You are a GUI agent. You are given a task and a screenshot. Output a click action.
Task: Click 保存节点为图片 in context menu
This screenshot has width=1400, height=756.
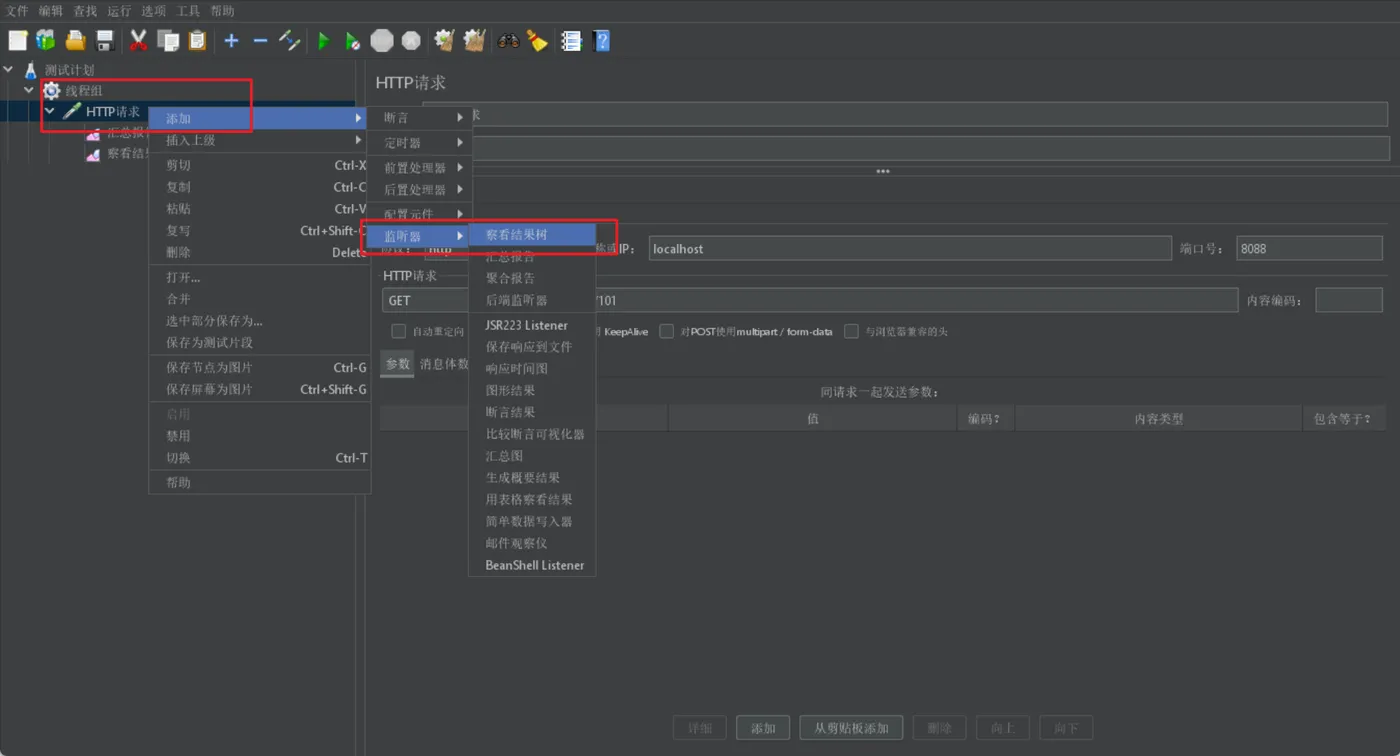(x=260, y=368)
